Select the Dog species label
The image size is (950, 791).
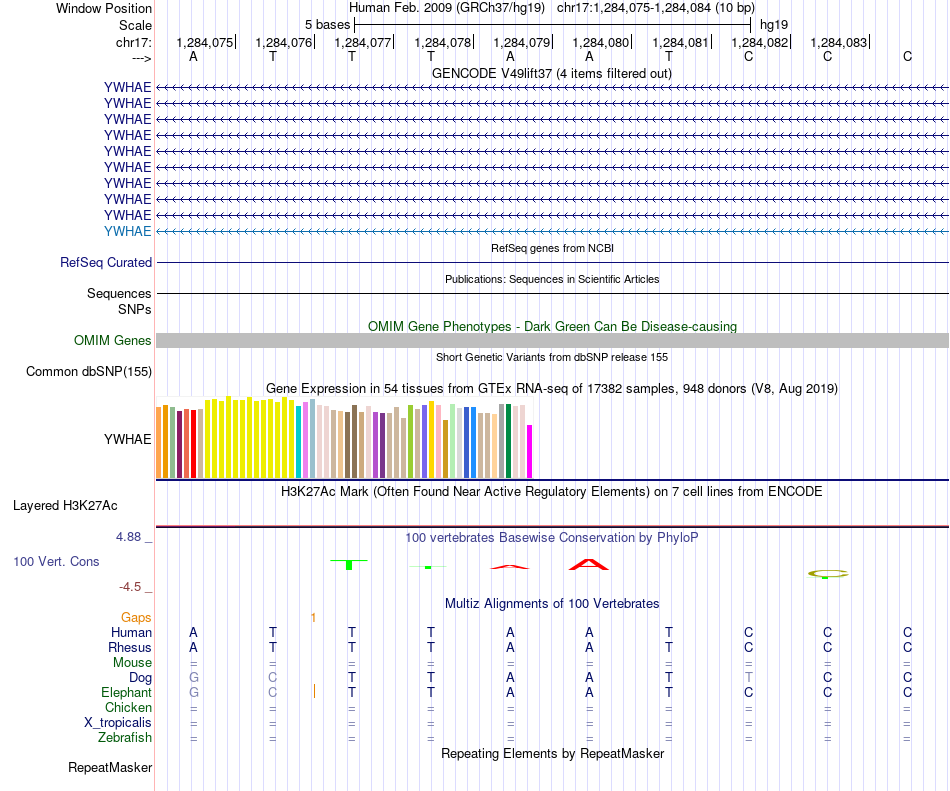pos(140,678)
